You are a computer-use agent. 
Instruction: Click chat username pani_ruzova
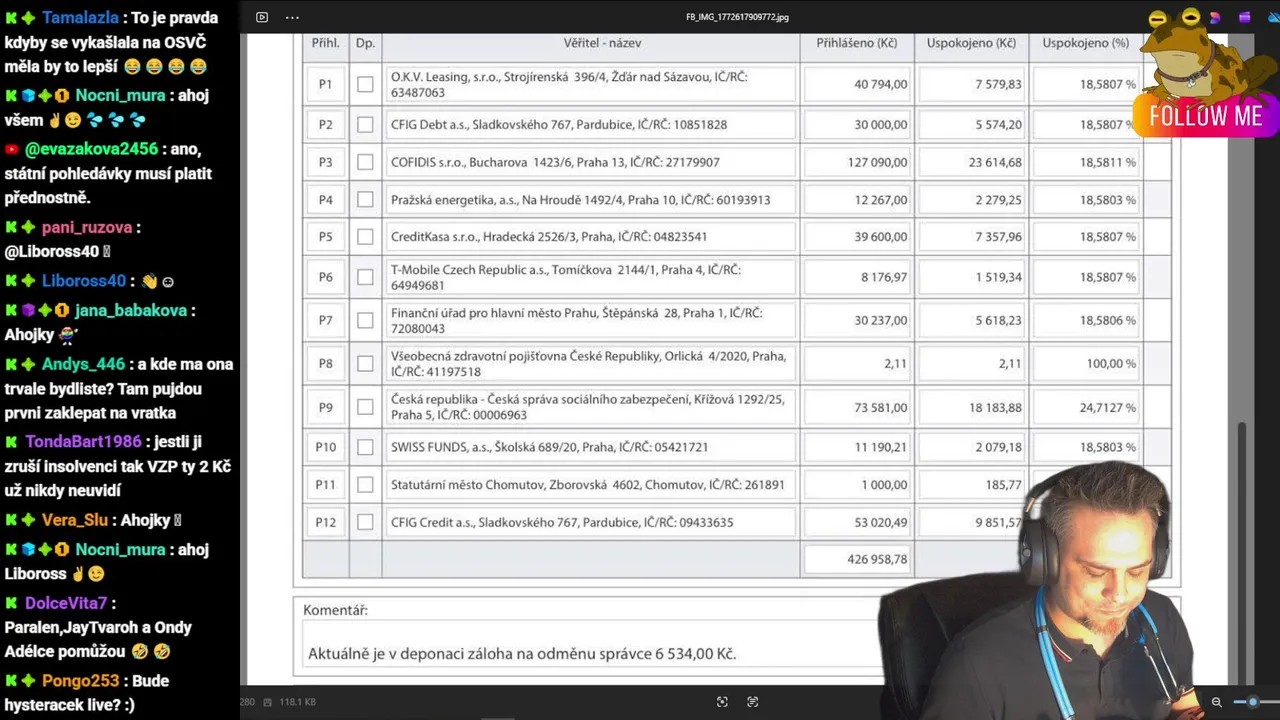click(86, 227)
